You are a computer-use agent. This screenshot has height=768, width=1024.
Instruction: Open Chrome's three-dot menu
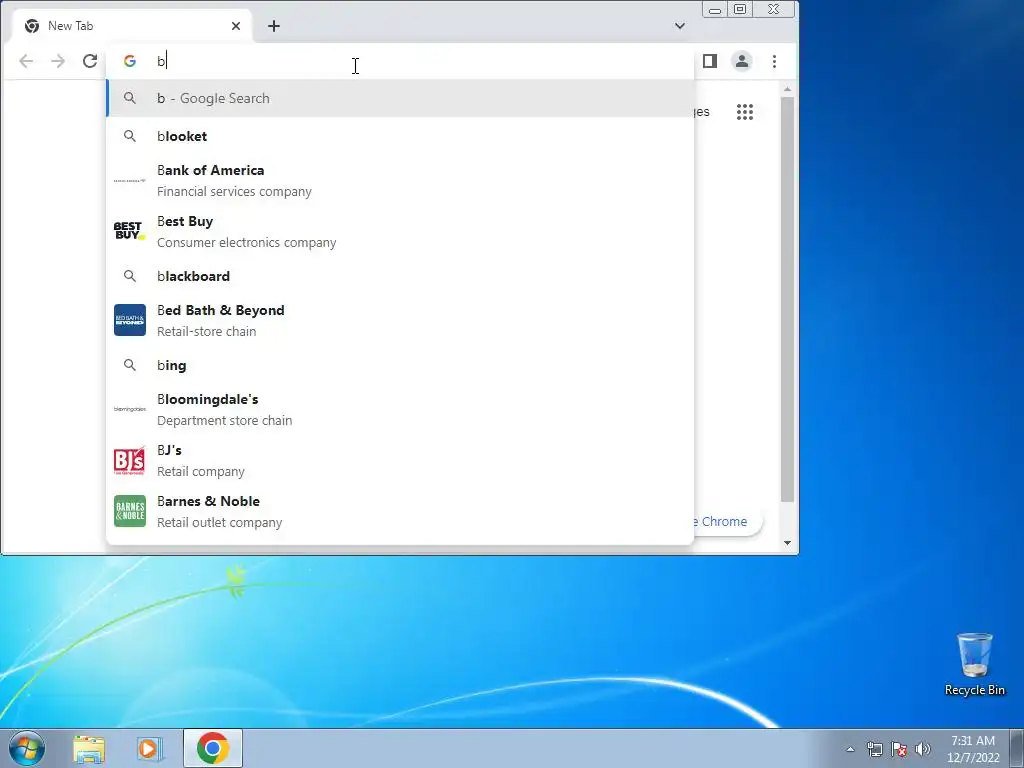(775, 61)
